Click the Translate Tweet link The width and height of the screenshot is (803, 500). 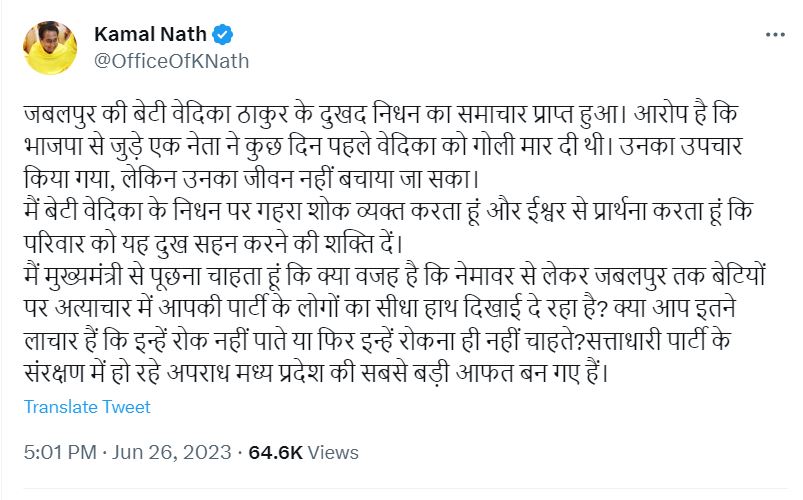click(x=87, y=407)
